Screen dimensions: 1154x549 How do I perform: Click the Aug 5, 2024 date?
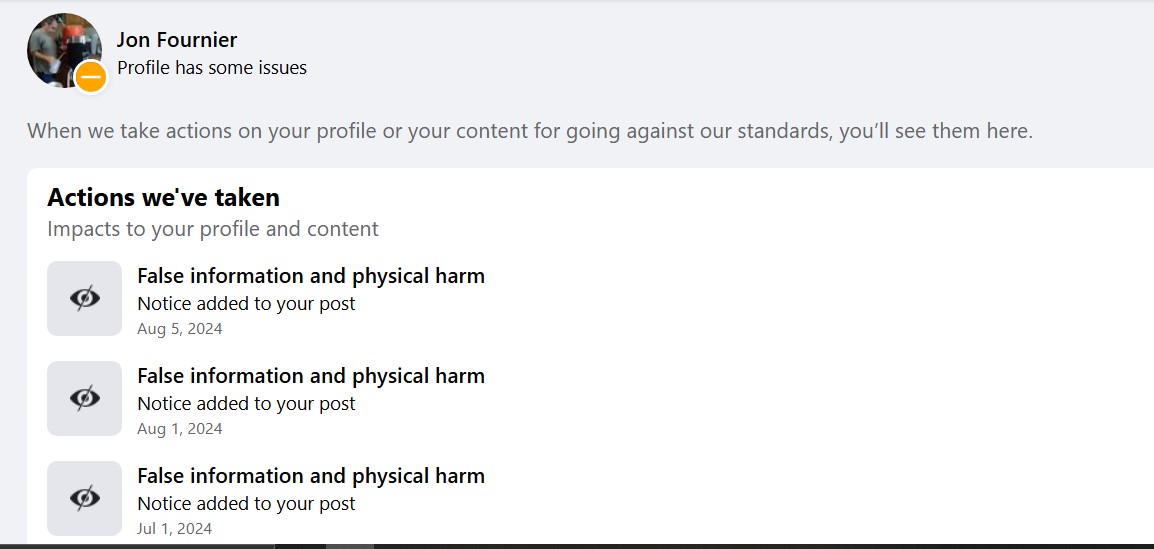180,329
